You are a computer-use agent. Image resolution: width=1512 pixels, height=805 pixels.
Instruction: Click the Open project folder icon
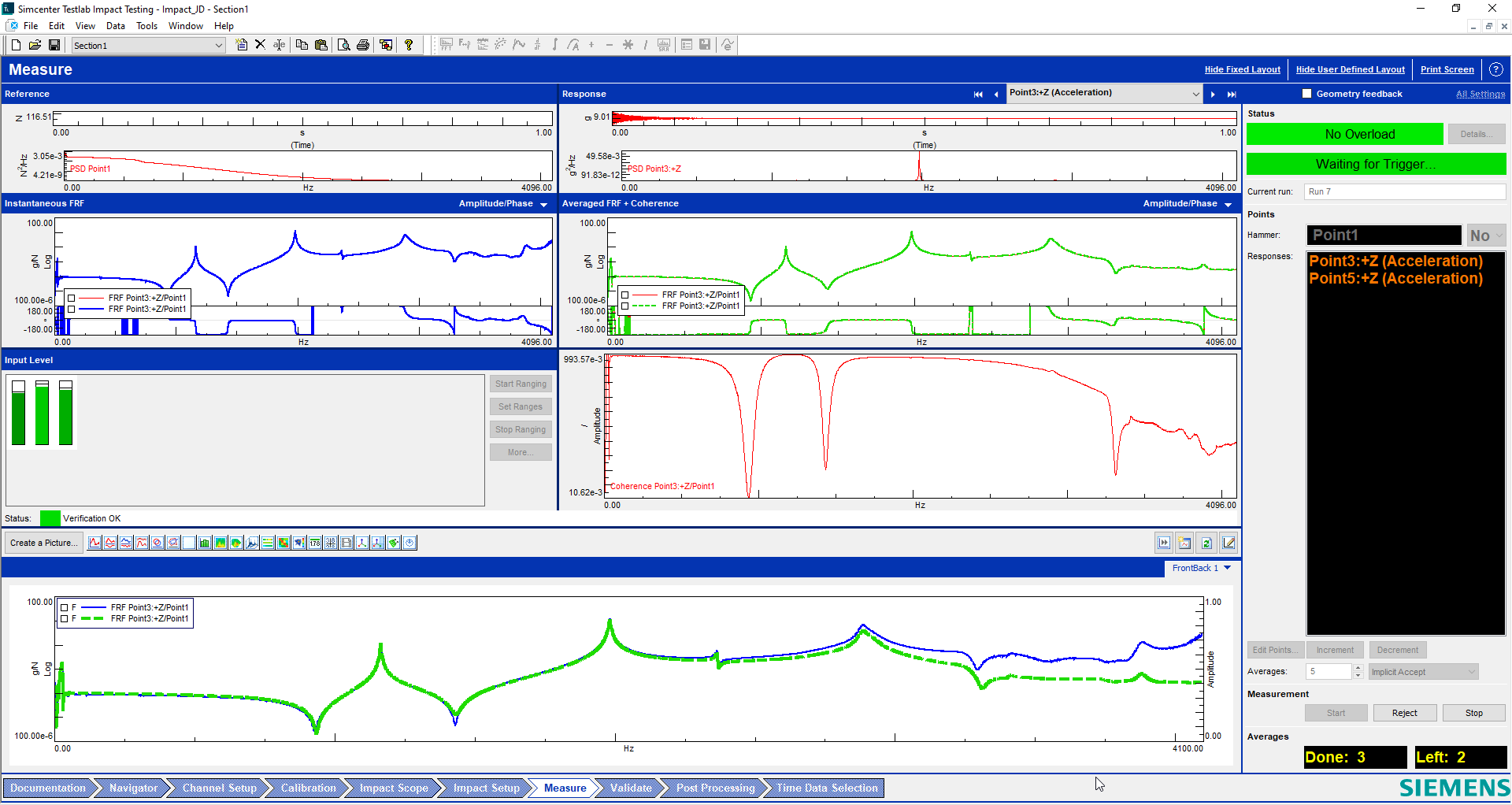[35, 45]
